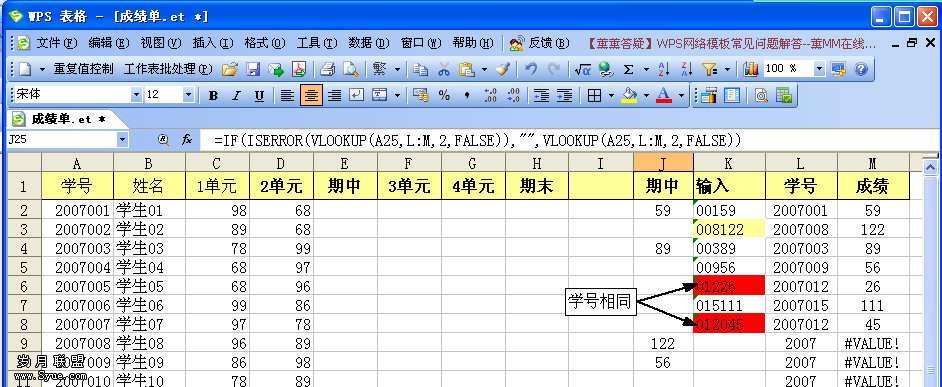Open the 视图(V) menu
This screenshot has height=387, width=942.
[161, 43]
